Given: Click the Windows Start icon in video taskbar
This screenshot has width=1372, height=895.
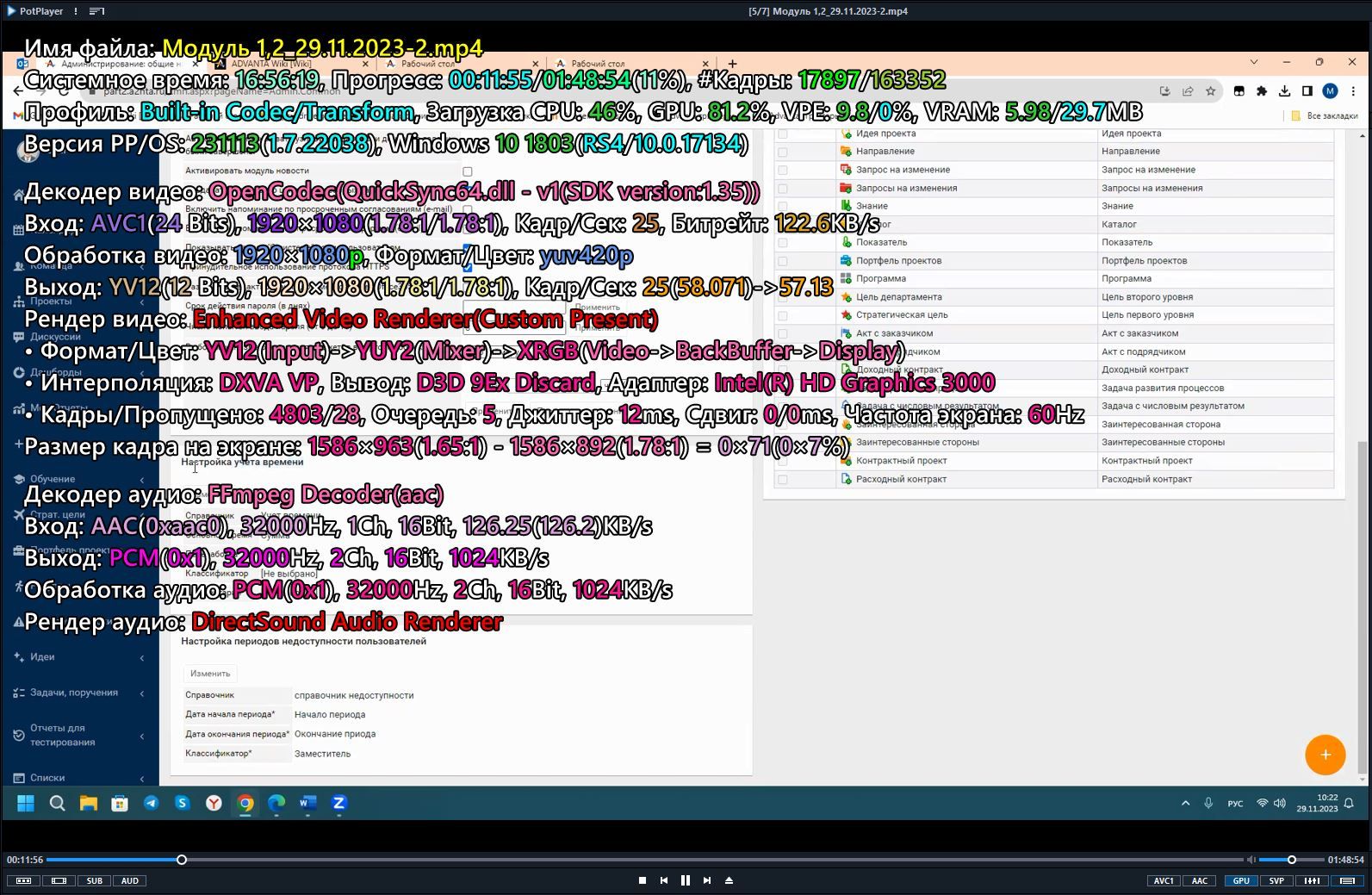Looking at the screenshot, I should (x=26, y=803).
